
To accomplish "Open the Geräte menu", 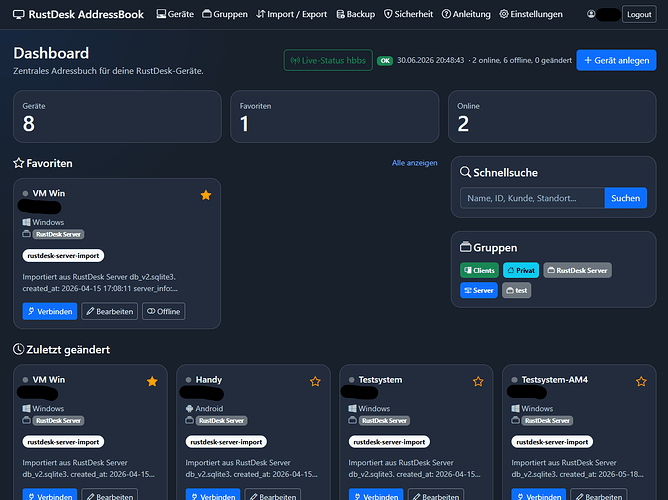I will [x=175, y=14].
